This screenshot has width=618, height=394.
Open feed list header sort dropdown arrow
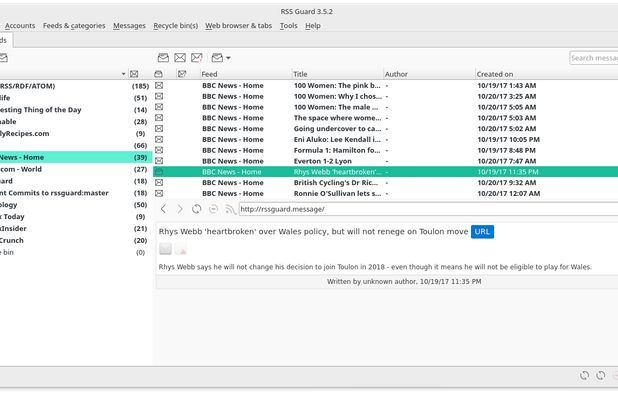tap(123, 74)
